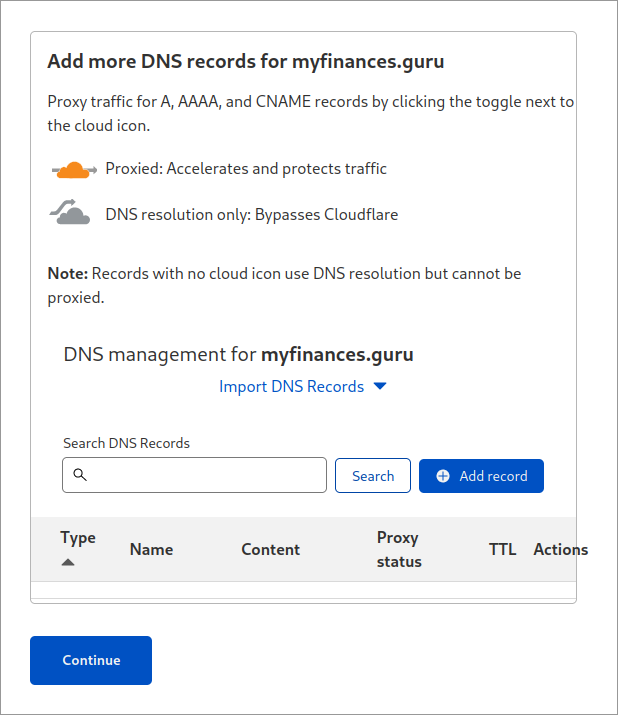This screenshot has height=715, width=618.
Task: Click the orange Proxied cloud icon
Action: 74,170
